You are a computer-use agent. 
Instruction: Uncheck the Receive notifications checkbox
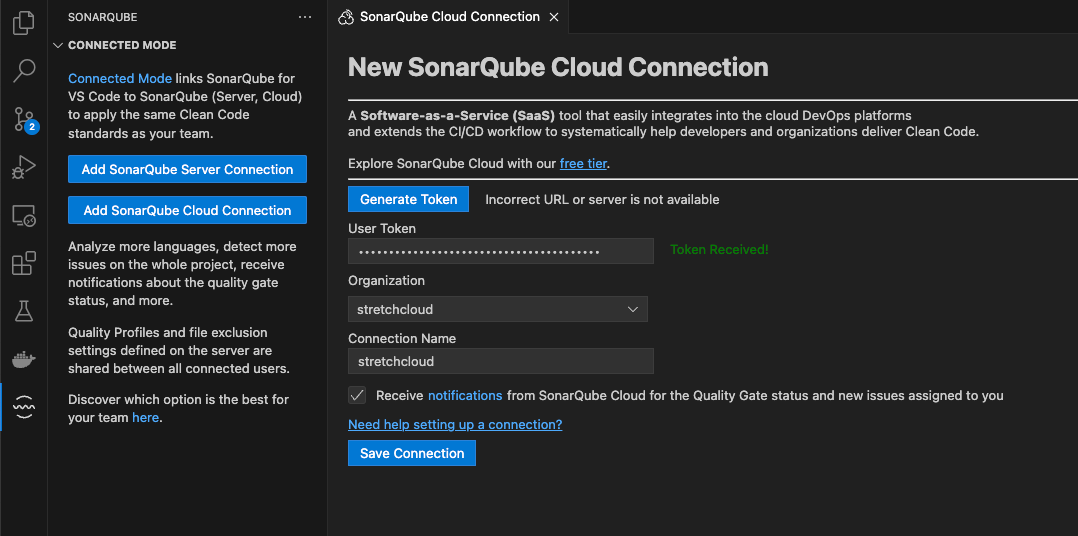(x=357, y=395)
